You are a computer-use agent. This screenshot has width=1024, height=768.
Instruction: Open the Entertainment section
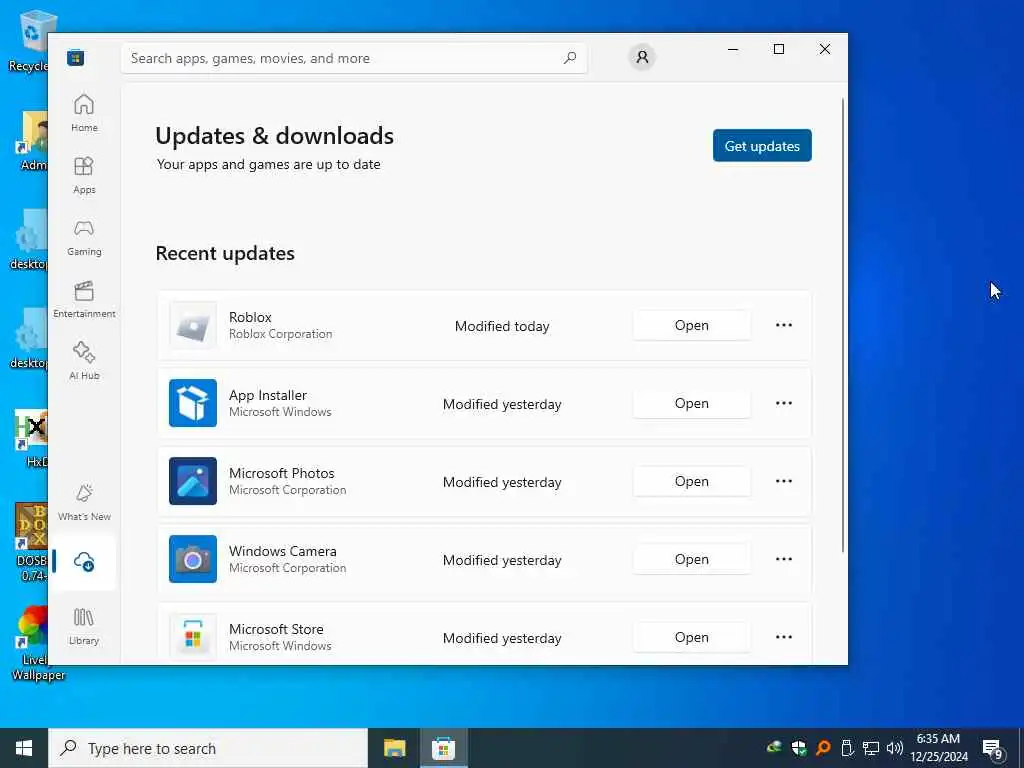(84, 299)
